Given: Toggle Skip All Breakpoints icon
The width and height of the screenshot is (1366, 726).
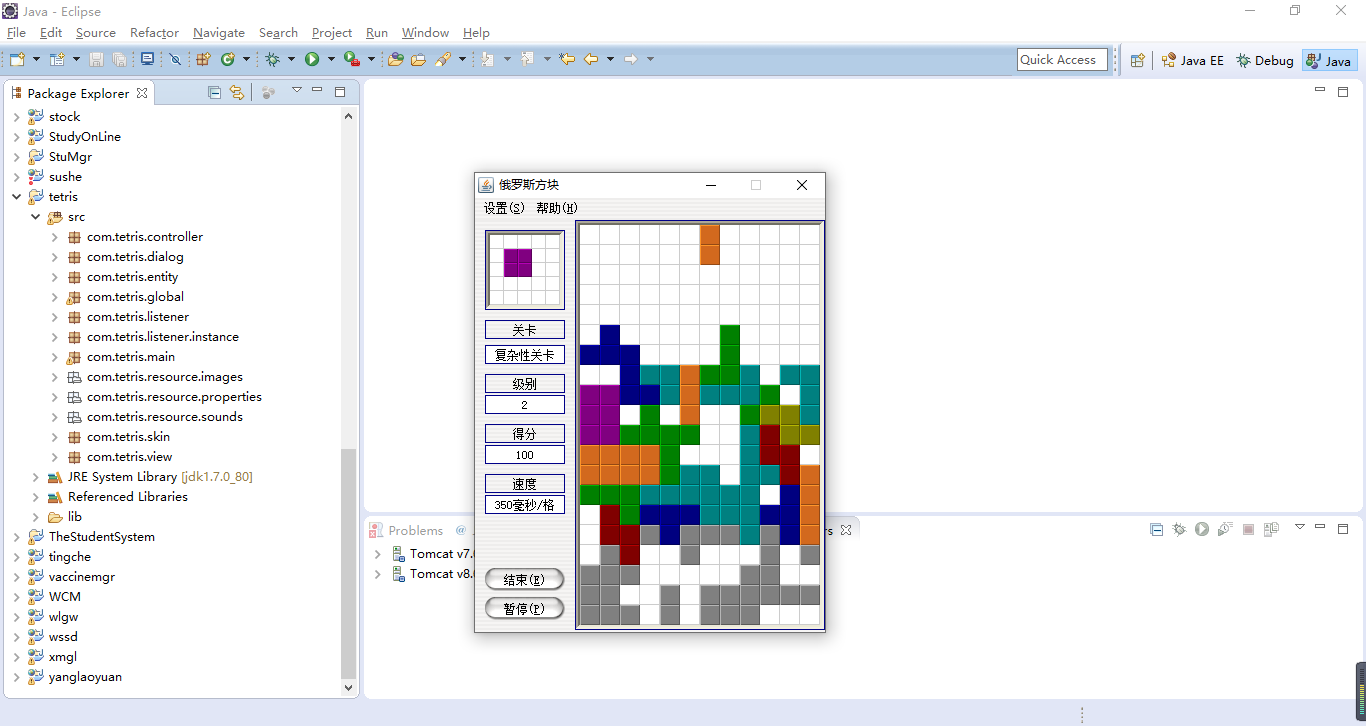Looking at the screenshot, I should point(175,60).
